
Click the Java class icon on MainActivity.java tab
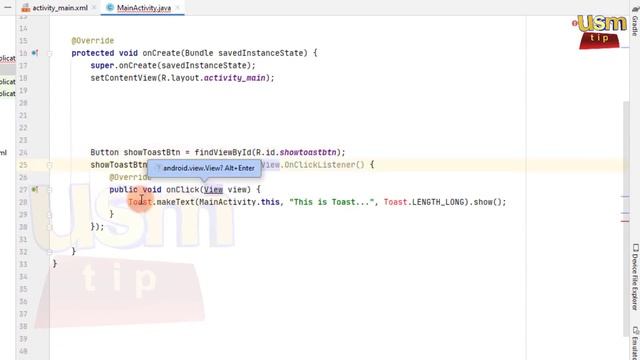pos(109,7)
